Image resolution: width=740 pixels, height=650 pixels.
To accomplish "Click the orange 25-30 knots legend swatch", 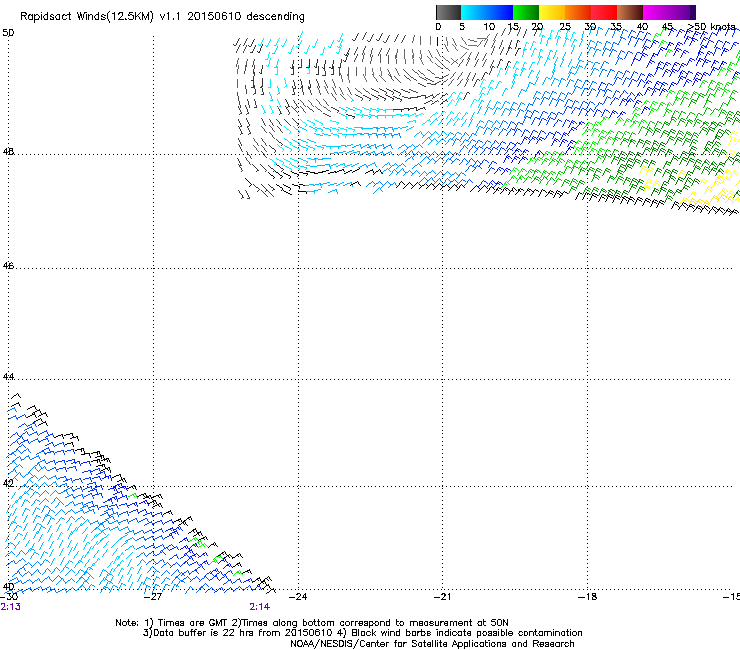I will point(578,12).
